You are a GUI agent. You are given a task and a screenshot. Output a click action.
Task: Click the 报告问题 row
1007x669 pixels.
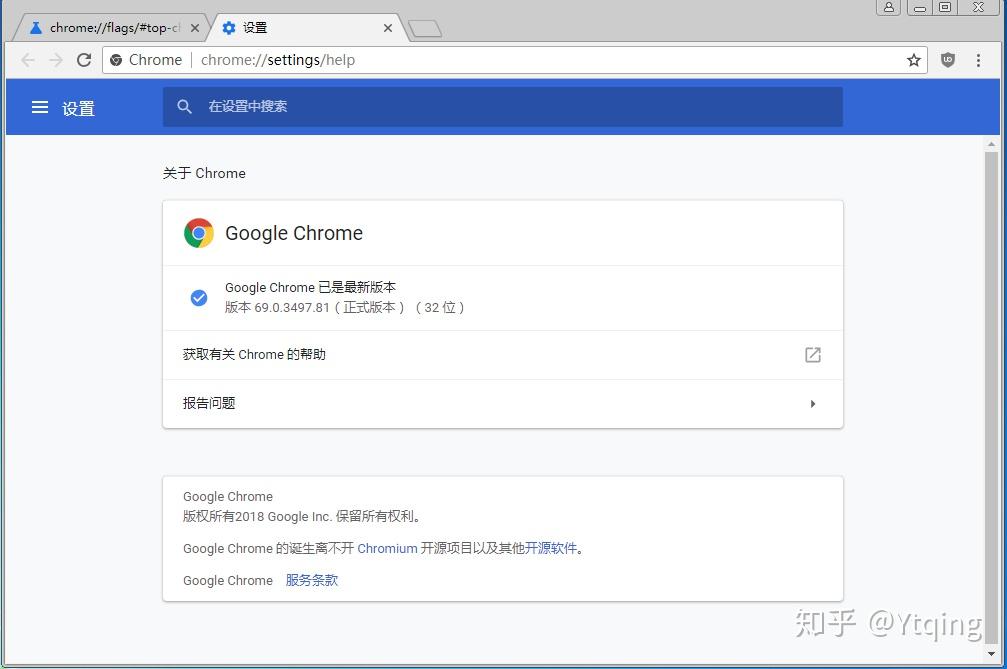coord(503,404)
